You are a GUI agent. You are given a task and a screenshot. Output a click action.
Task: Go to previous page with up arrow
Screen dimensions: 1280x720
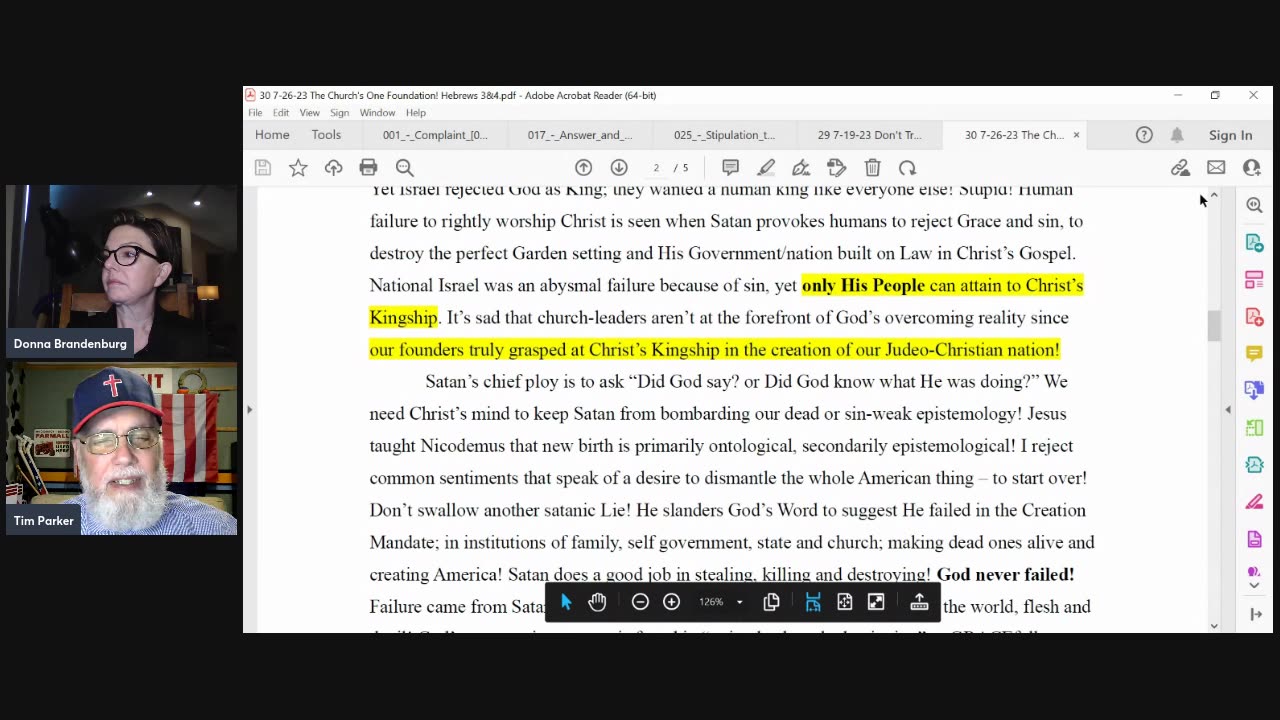coord(583,168)
